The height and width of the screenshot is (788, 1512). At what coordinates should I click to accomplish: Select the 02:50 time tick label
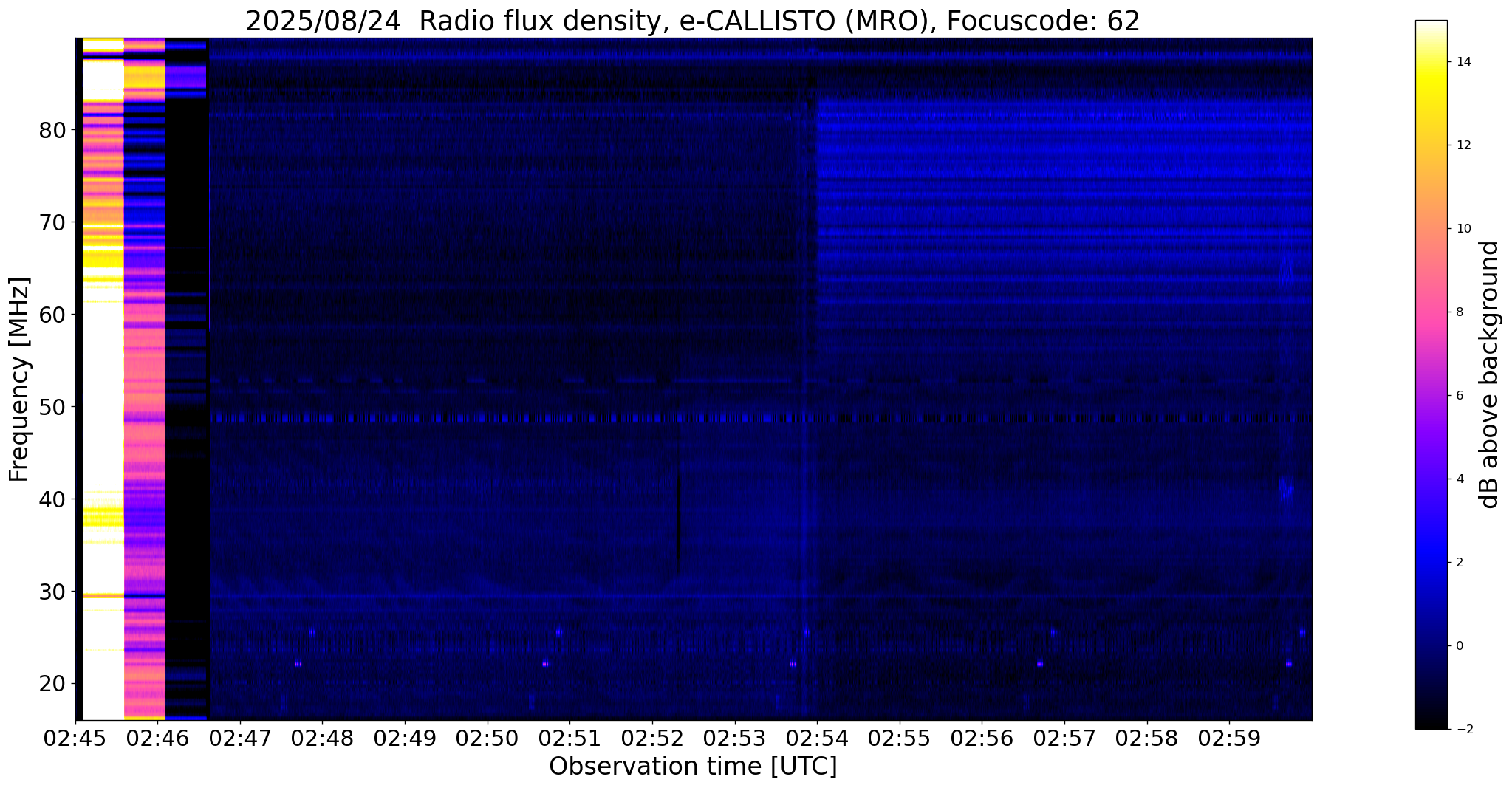(x=488, y=739)
